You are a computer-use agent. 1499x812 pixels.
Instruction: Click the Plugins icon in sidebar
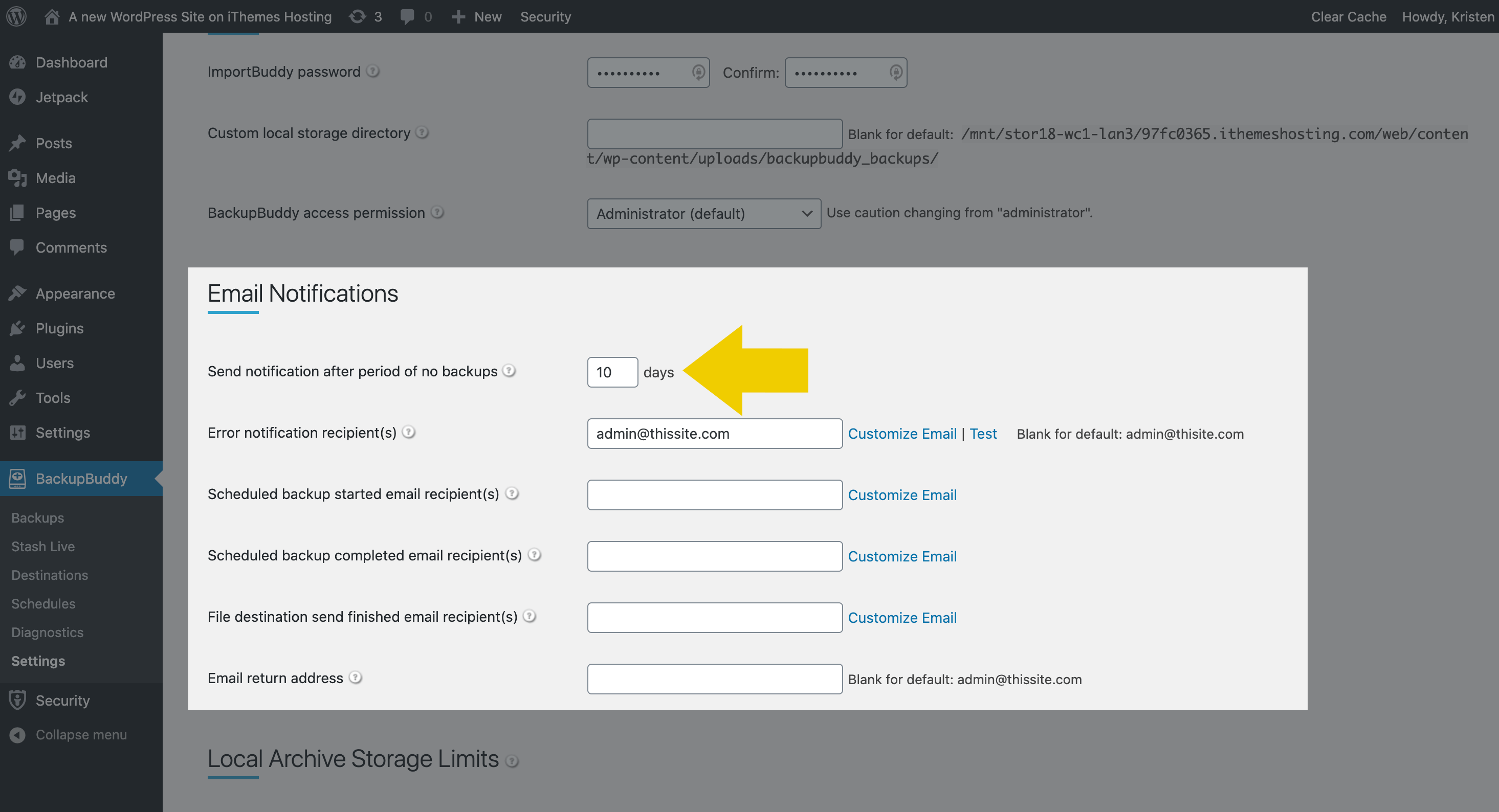point(17,328)
